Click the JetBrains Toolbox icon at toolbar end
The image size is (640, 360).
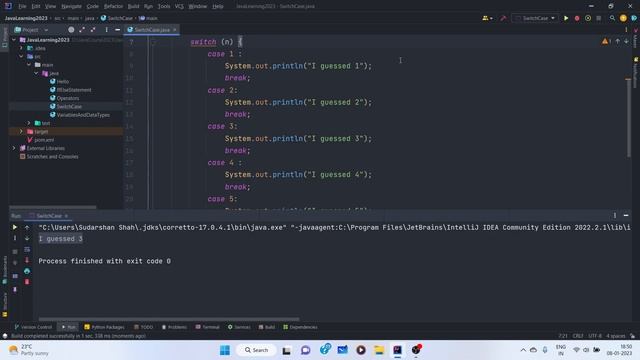coord(634,18)
